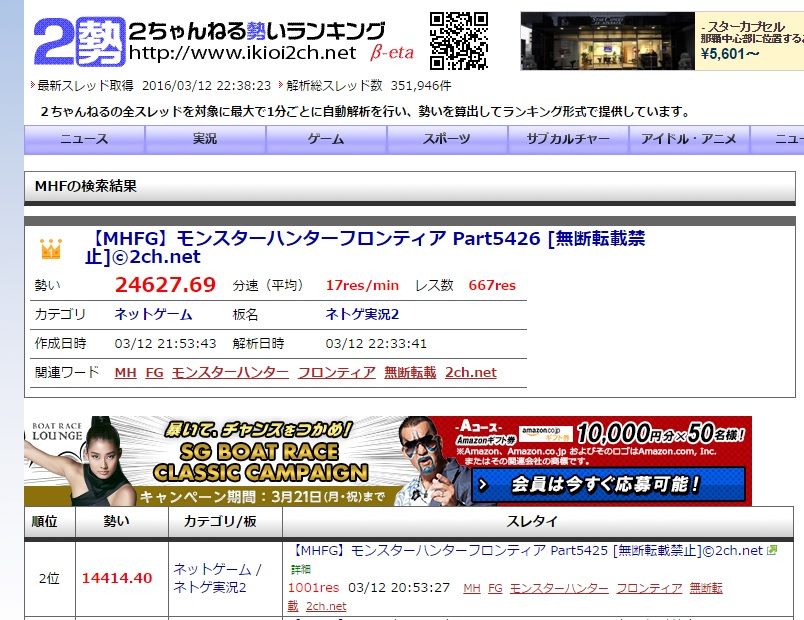This screenshot has height=620, width=804.
Task: Click the ネットゲーム category link in top card
Action: click(153, 314)
